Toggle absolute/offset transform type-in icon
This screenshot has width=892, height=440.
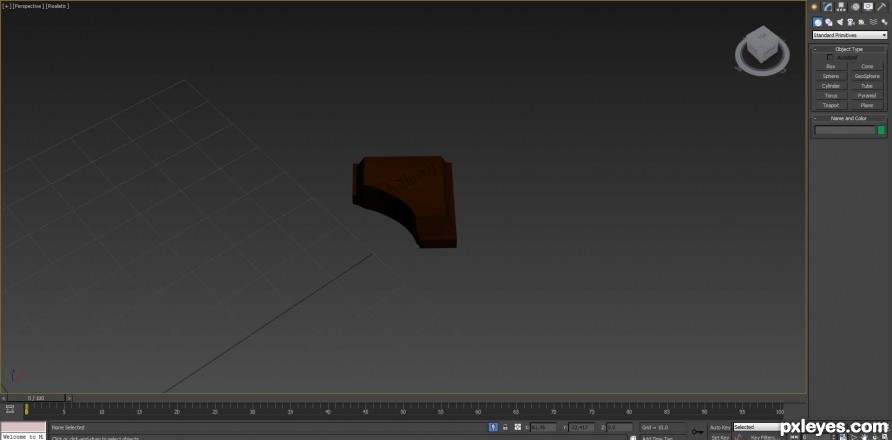(518, 427)
